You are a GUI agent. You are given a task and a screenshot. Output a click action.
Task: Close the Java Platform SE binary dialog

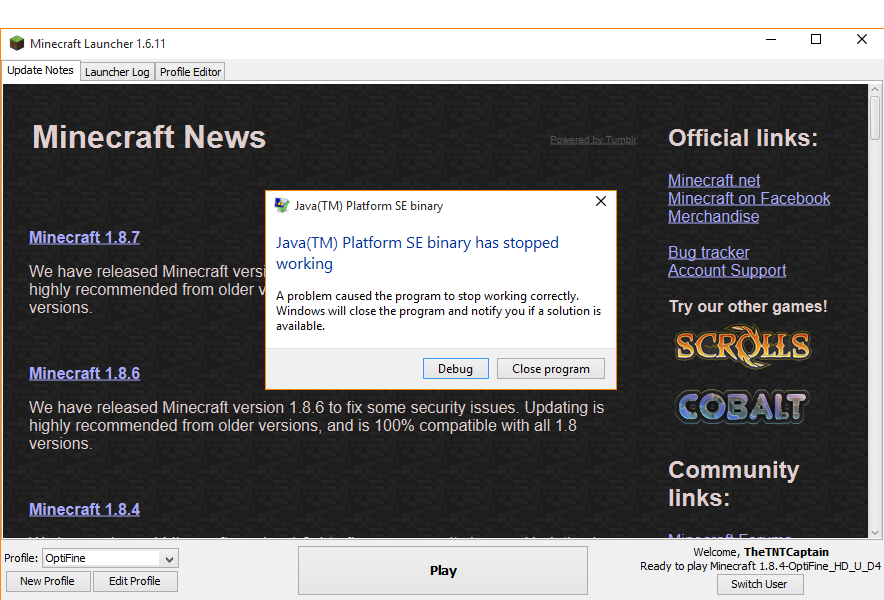[601, 201]
